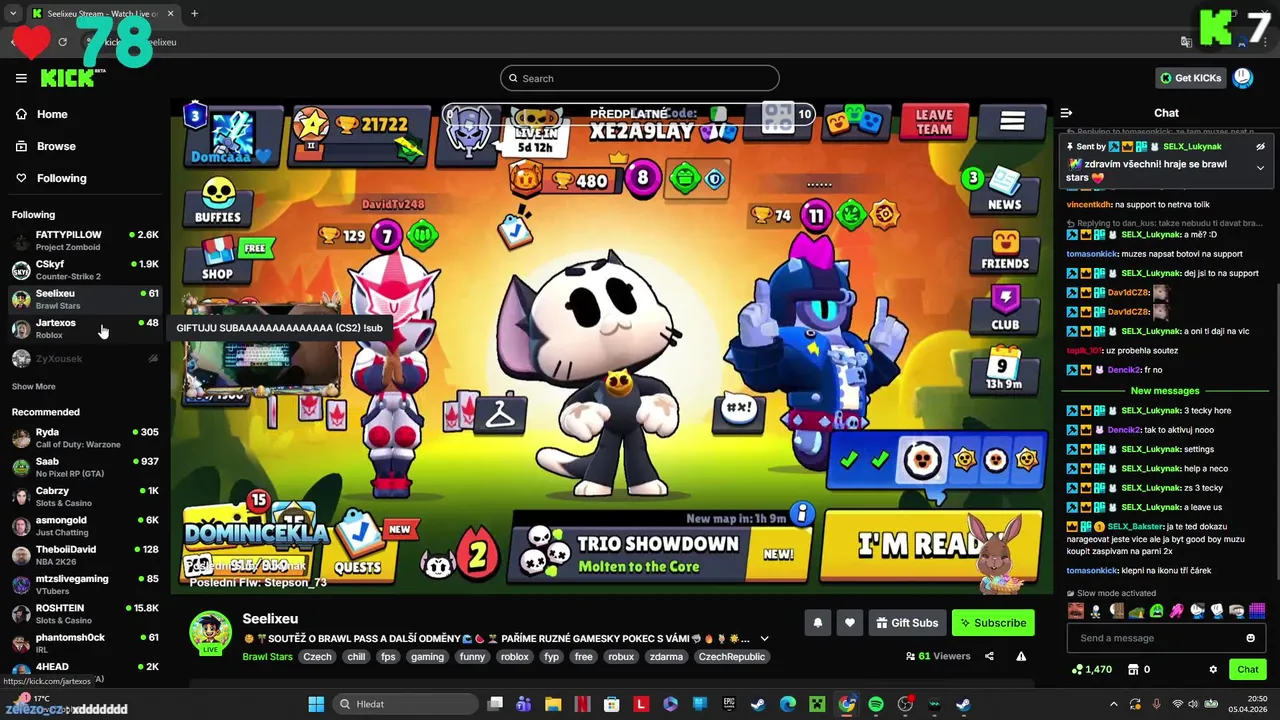Click New messages divider in chat

(x=1165, y=391)
